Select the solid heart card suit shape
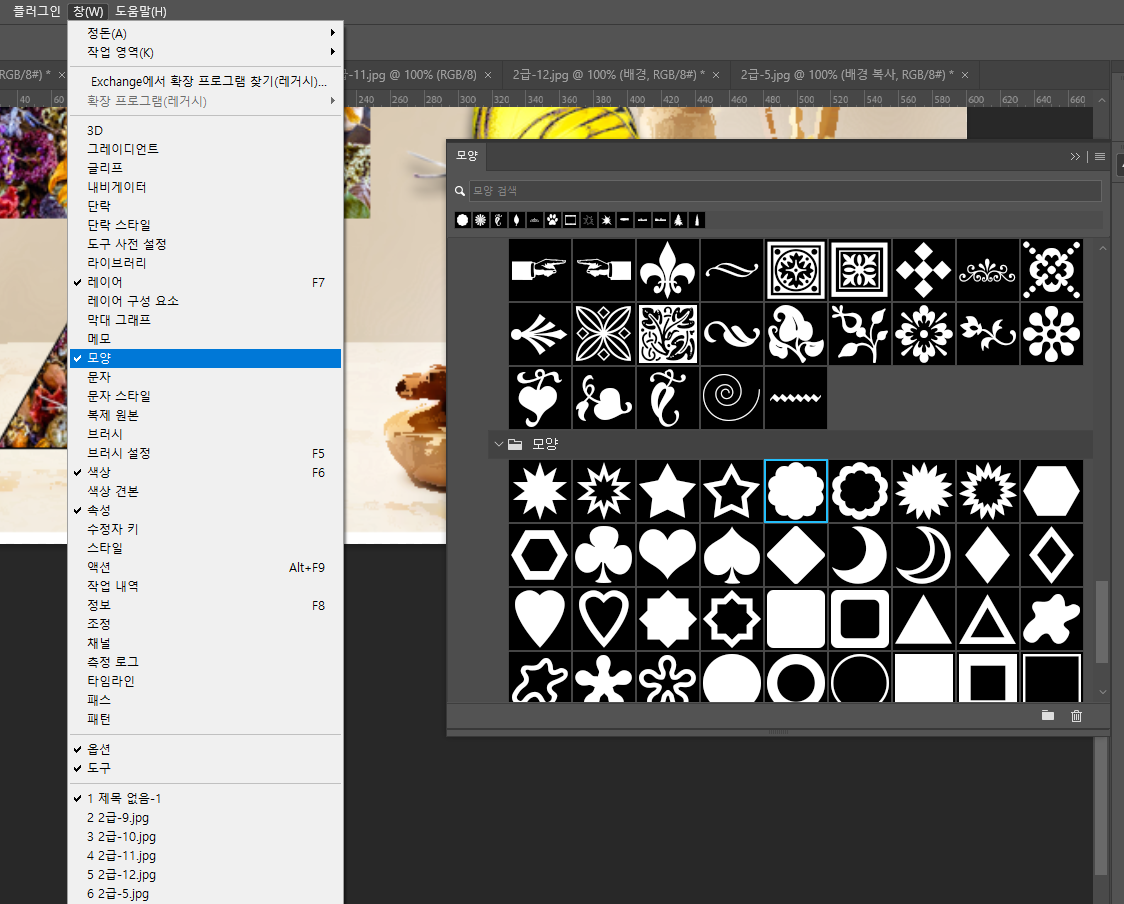The height and width of the screenshot is (904, 1124). pos(667,555)
